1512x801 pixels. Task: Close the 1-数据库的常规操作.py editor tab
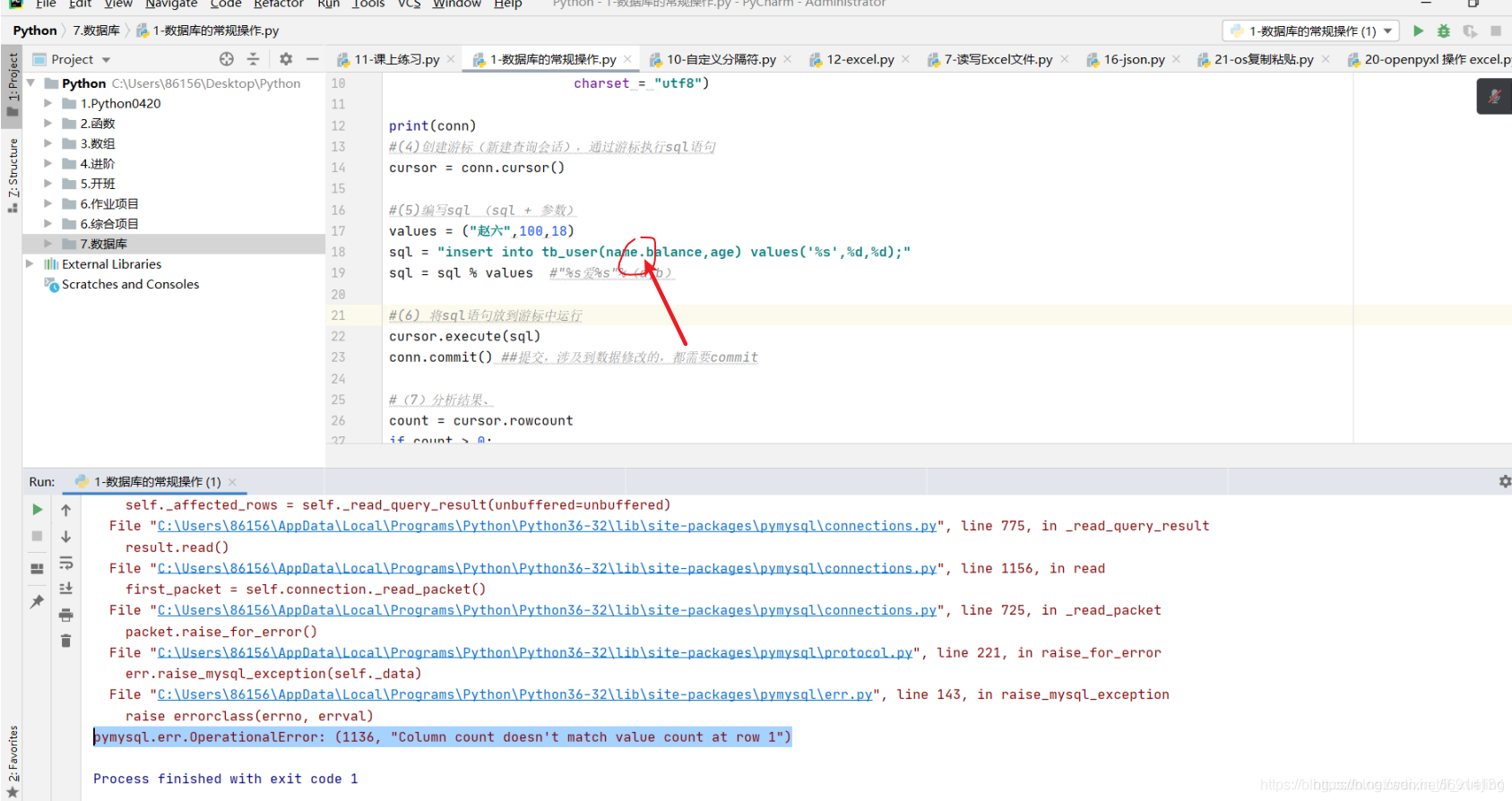coord(627,59)
